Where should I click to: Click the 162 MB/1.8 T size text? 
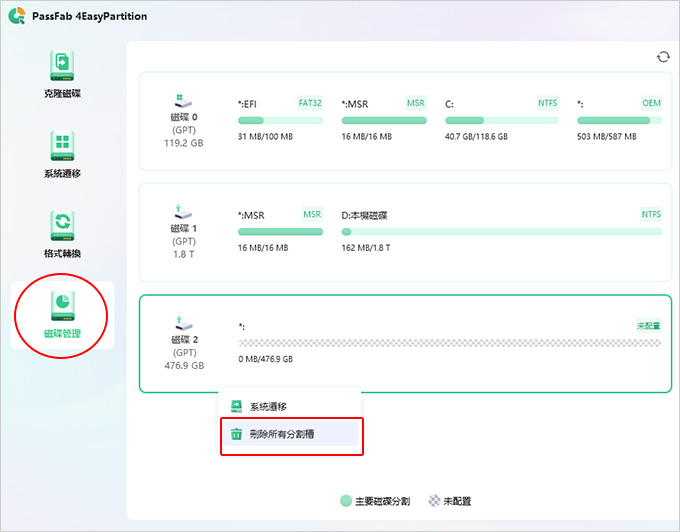(366, 248)
